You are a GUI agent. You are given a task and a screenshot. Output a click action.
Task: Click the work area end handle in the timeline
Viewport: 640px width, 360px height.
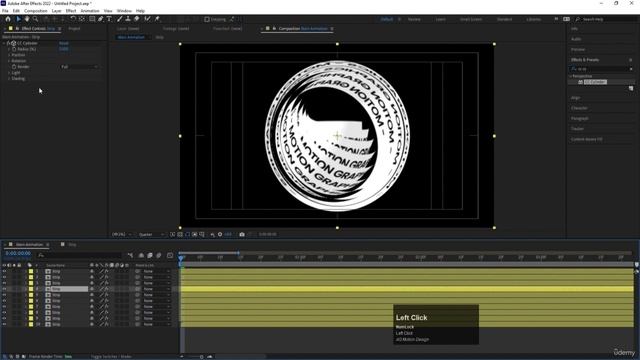coord(238,253)
